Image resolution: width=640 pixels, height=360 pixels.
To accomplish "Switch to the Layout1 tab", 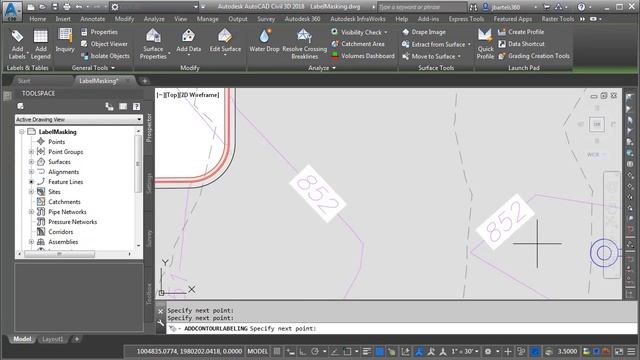I will pos(53,339).
